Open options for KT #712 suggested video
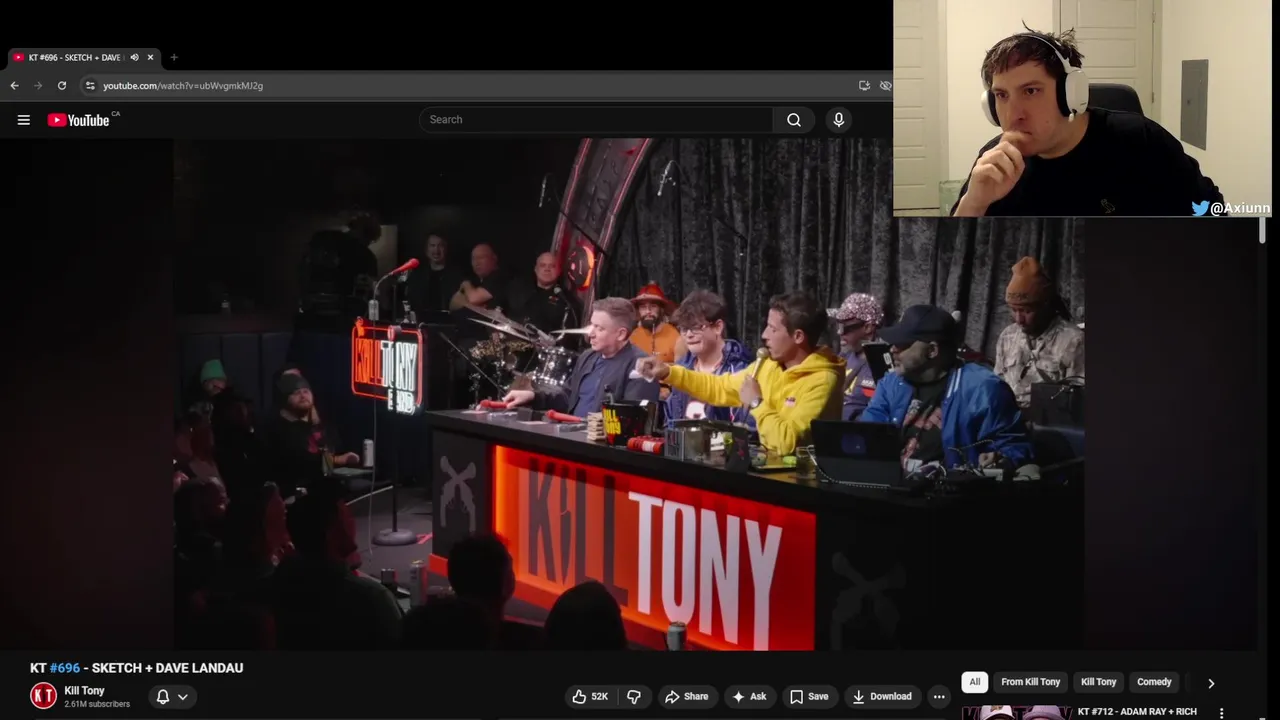This screenshot has width=1280, height=720. 1221,713
